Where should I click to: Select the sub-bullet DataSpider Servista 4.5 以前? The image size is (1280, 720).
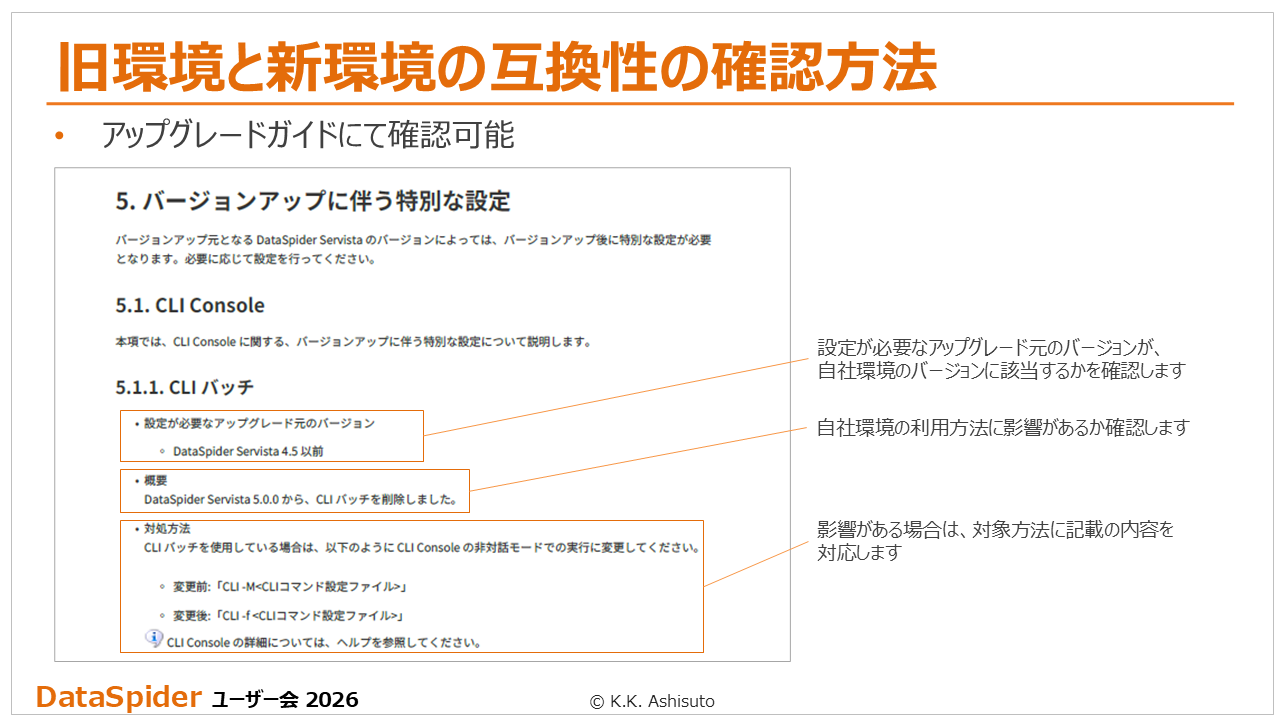248,451
